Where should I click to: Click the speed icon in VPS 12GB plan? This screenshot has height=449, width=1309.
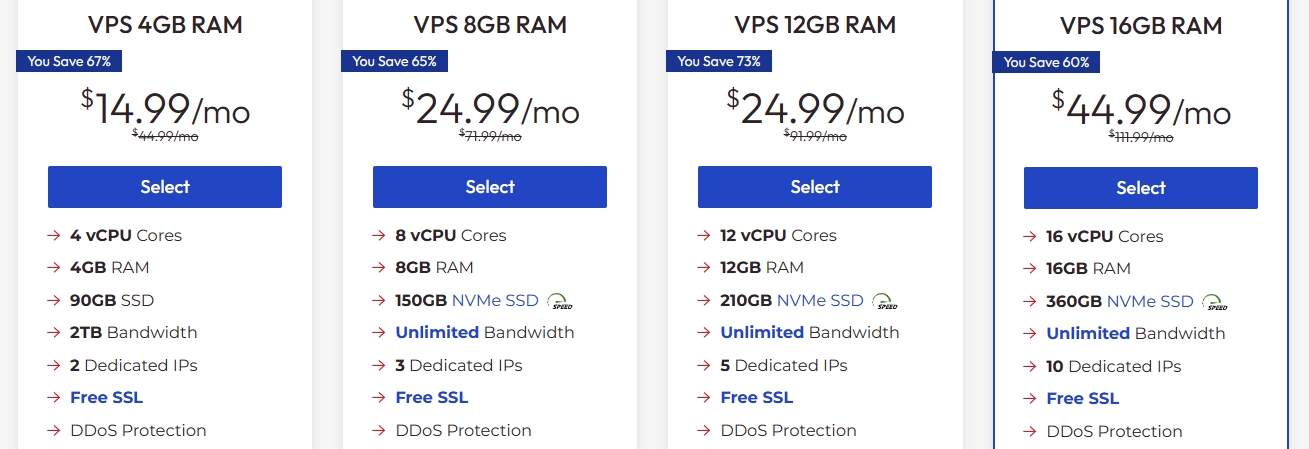(x=885, y=301)
